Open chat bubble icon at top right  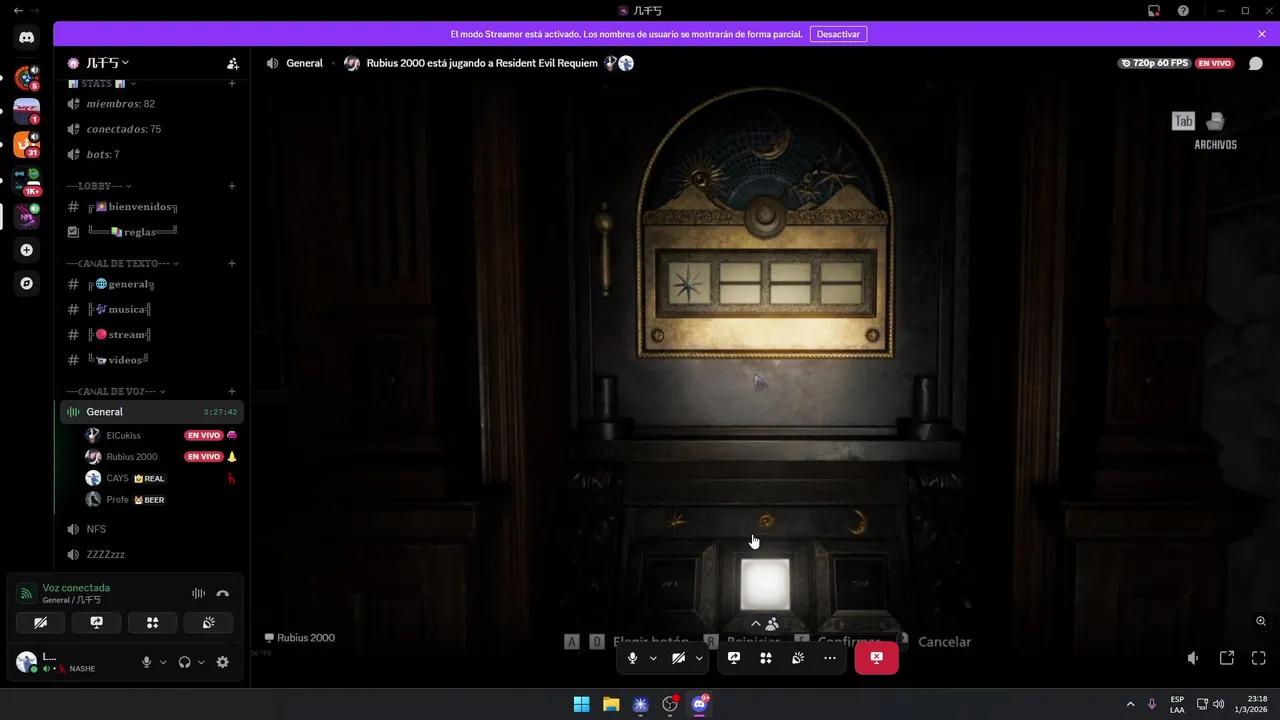(1256, 63)
